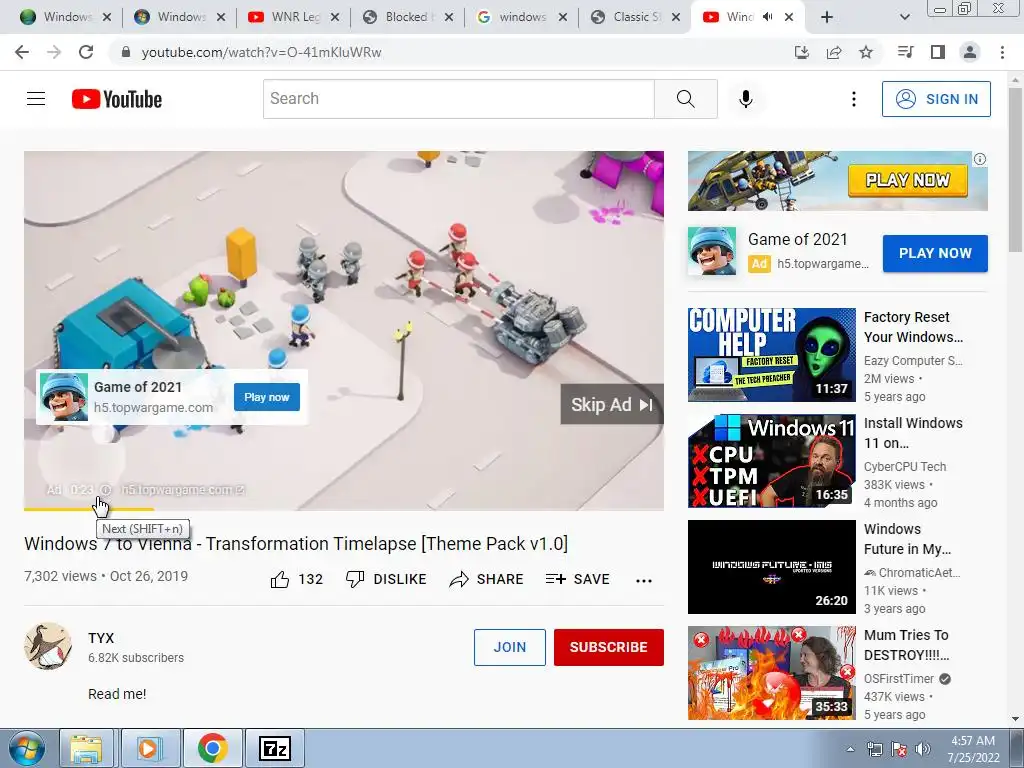Go back with browser back arrow

pos(22,52)
